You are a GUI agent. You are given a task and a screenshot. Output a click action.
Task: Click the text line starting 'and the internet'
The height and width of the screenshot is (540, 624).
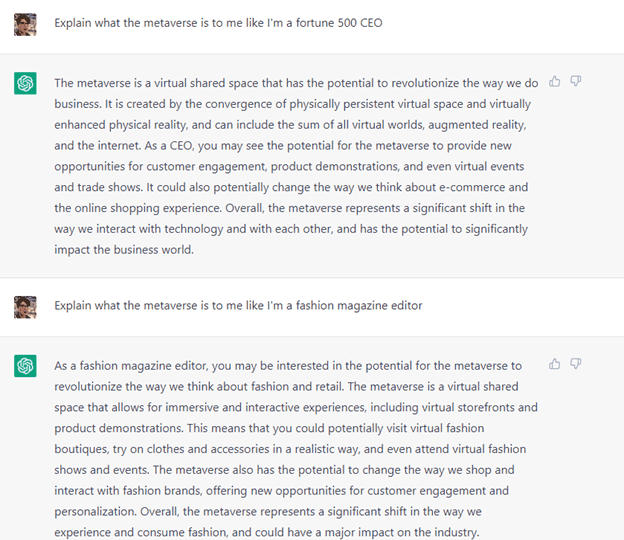pyautogui.click(x=92, y=145)
